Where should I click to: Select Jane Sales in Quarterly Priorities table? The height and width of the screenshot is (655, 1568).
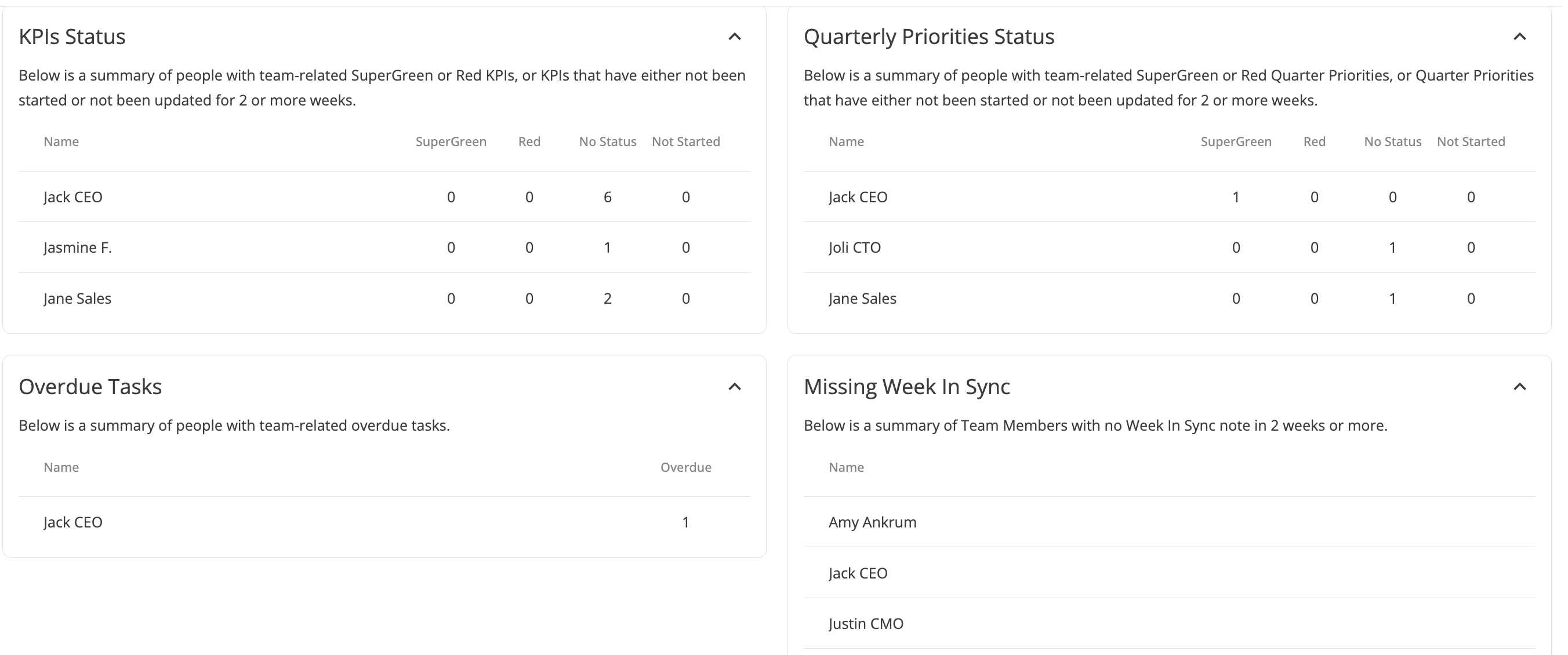click(x=1169, y=299)
